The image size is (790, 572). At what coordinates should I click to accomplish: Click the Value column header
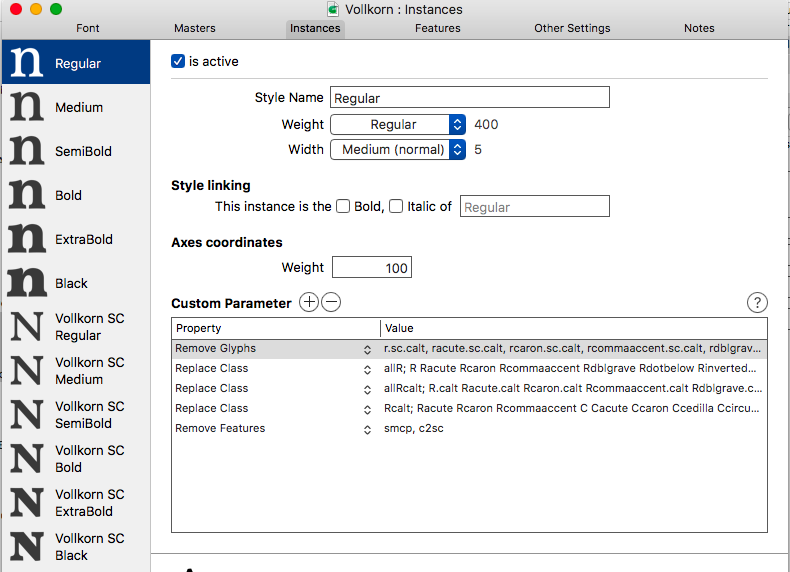click(x=574, y=328)
